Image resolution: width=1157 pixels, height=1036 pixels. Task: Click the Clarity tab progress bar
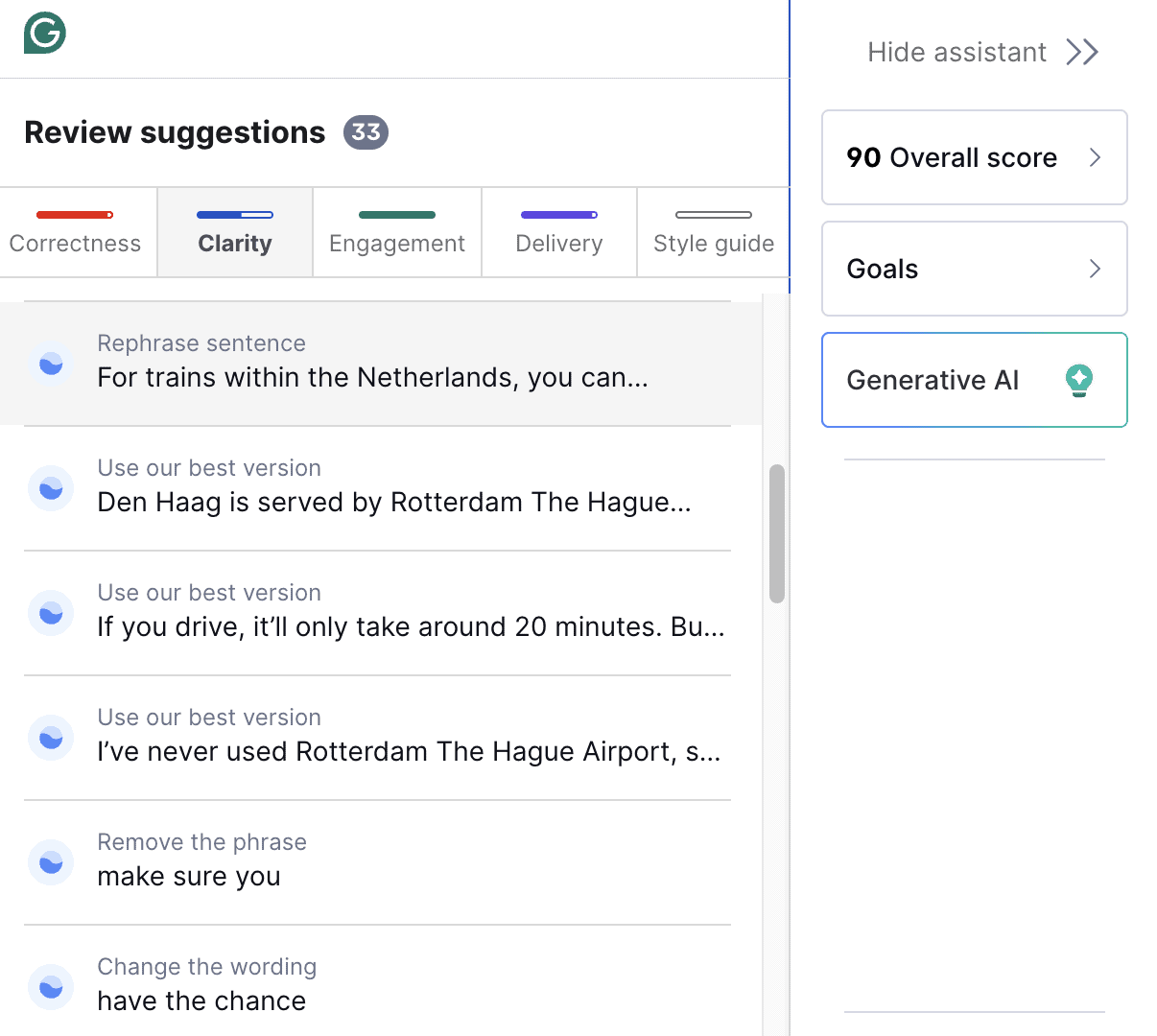click(x=235, y=215)
